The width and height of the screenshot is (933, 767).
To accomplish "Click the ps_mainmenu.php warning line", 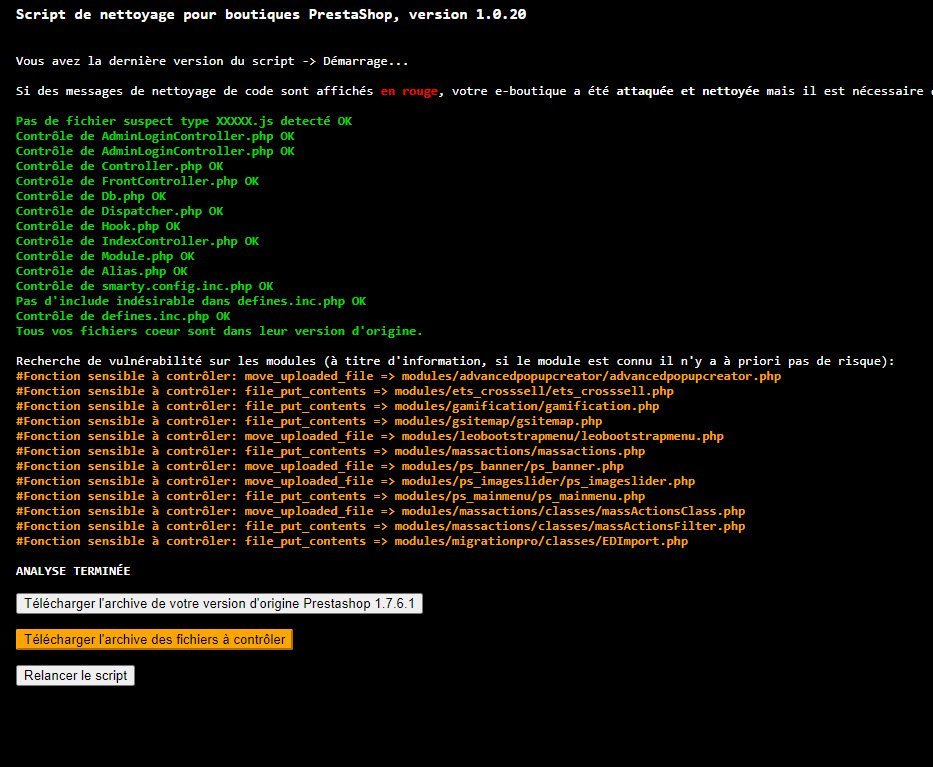I will click(x=331, y=496).
